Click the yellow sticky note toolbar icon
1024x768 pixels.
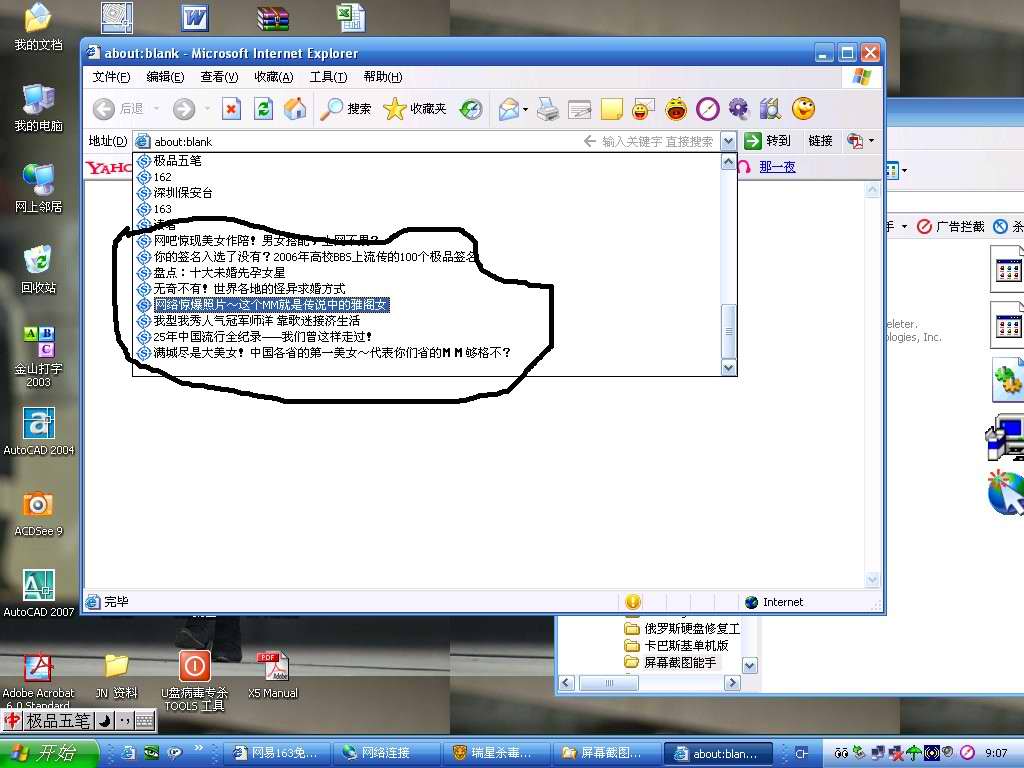click(x=611, y=109)
